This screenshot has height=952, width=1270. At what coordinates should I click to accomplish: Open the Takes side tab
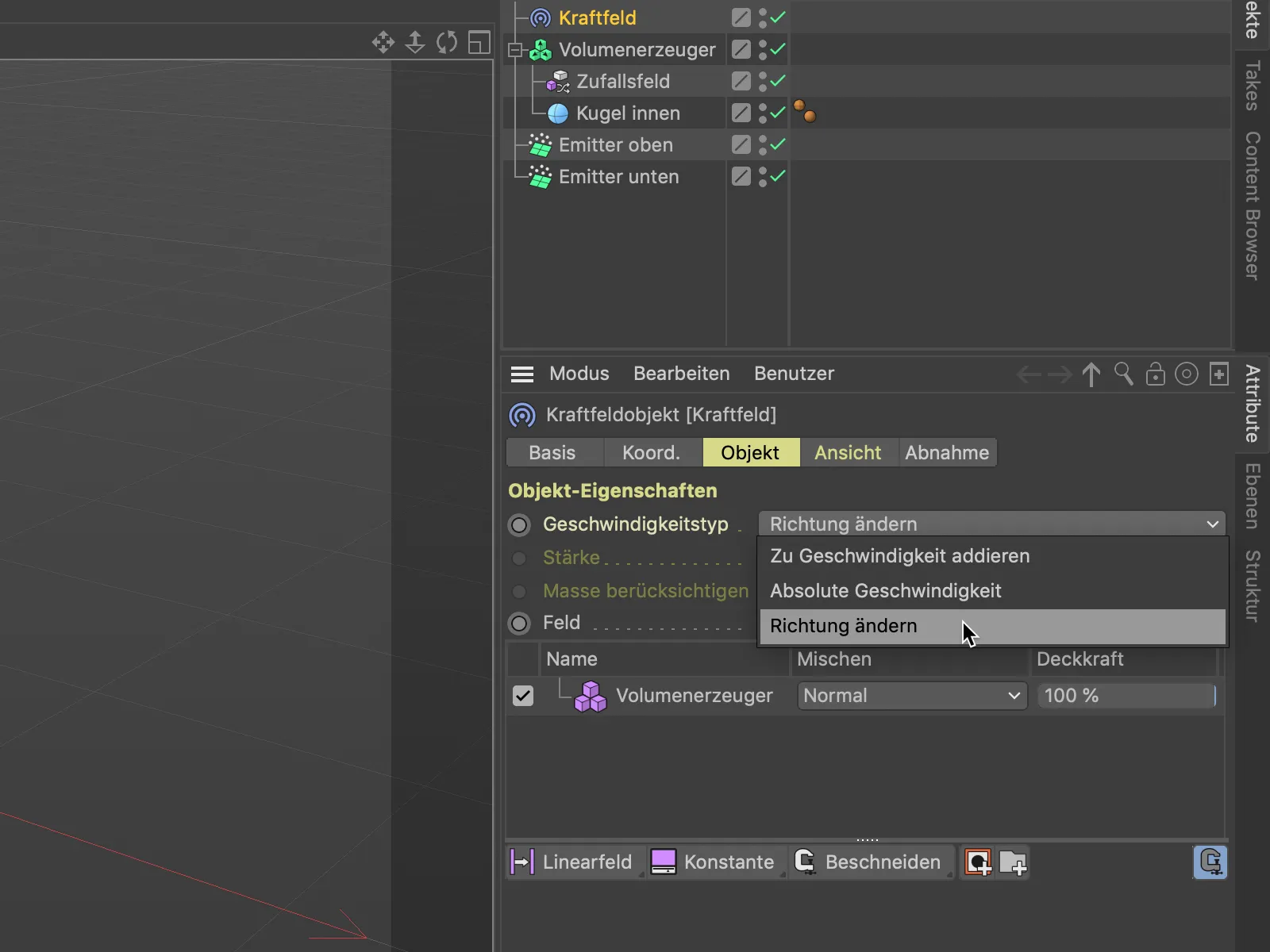(1253, 86)
